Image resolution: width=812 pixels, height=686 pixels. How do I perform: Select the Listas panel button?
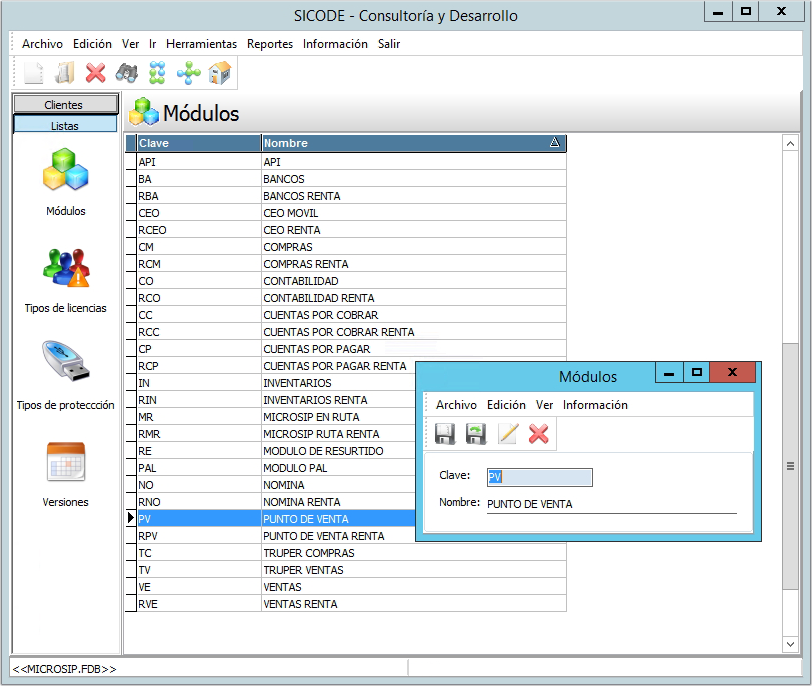point(64,125)
